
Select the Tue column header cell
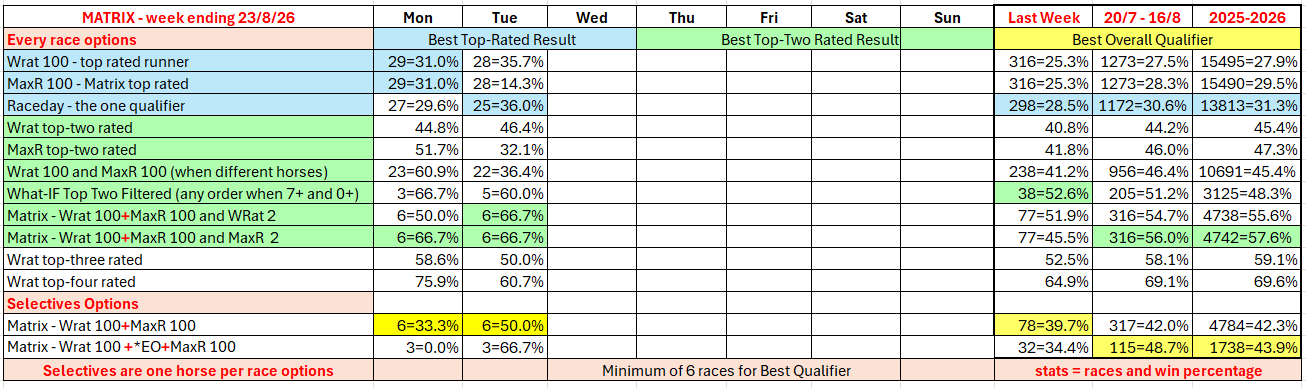[x=504, y=17]
